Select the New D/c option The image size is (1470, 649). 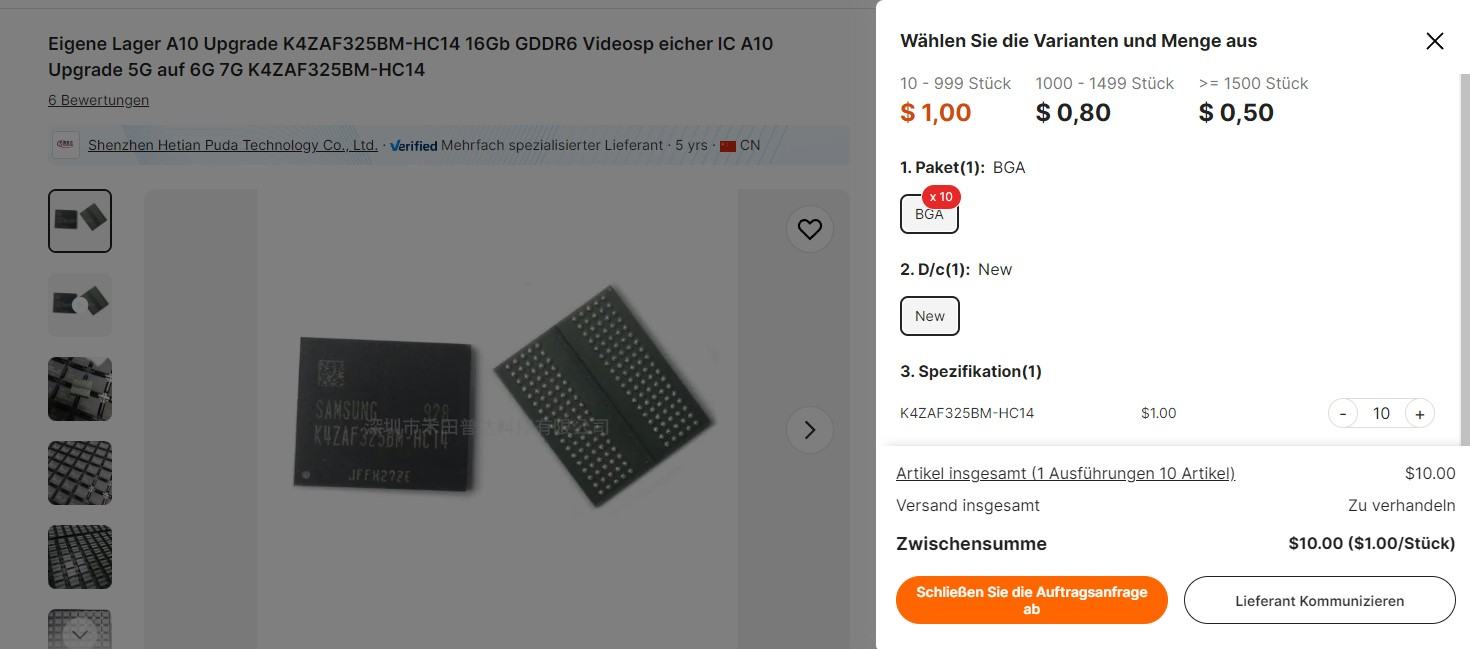pos(930,316)
